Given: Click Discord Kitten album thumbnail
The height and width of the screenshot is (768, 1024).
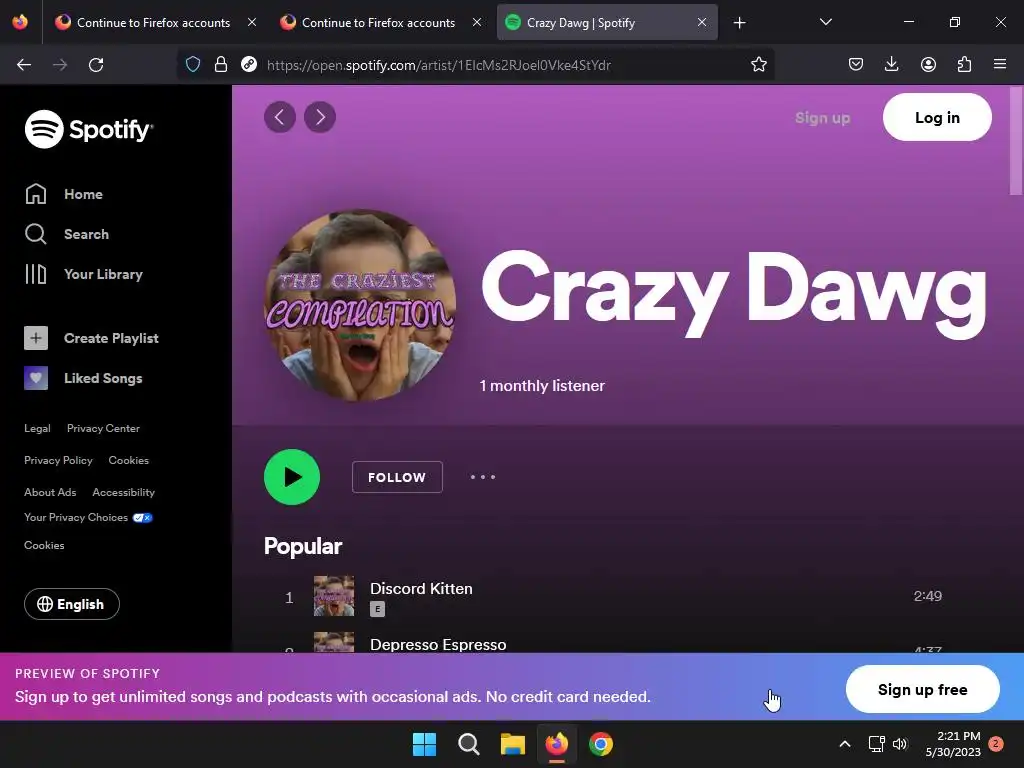Looking at the screenshot, I should 334,596.
